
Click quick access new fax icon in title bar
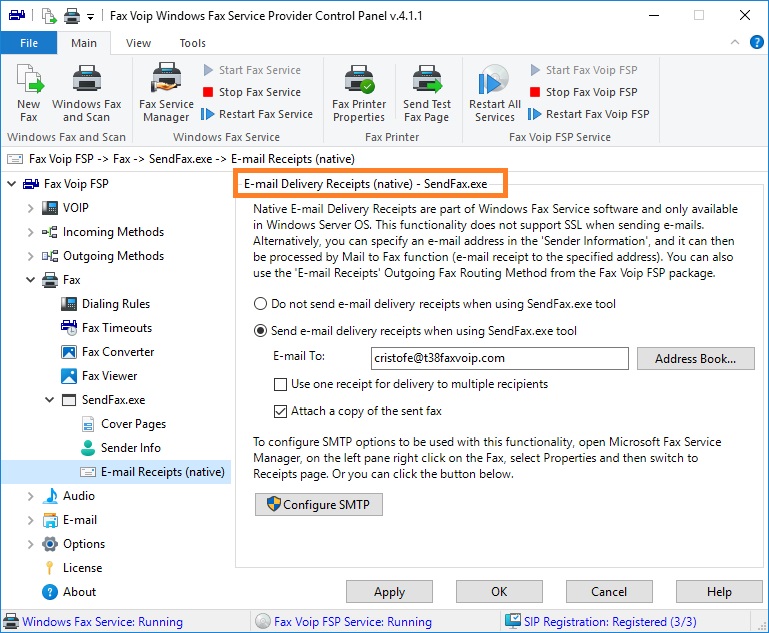(49, 16)
